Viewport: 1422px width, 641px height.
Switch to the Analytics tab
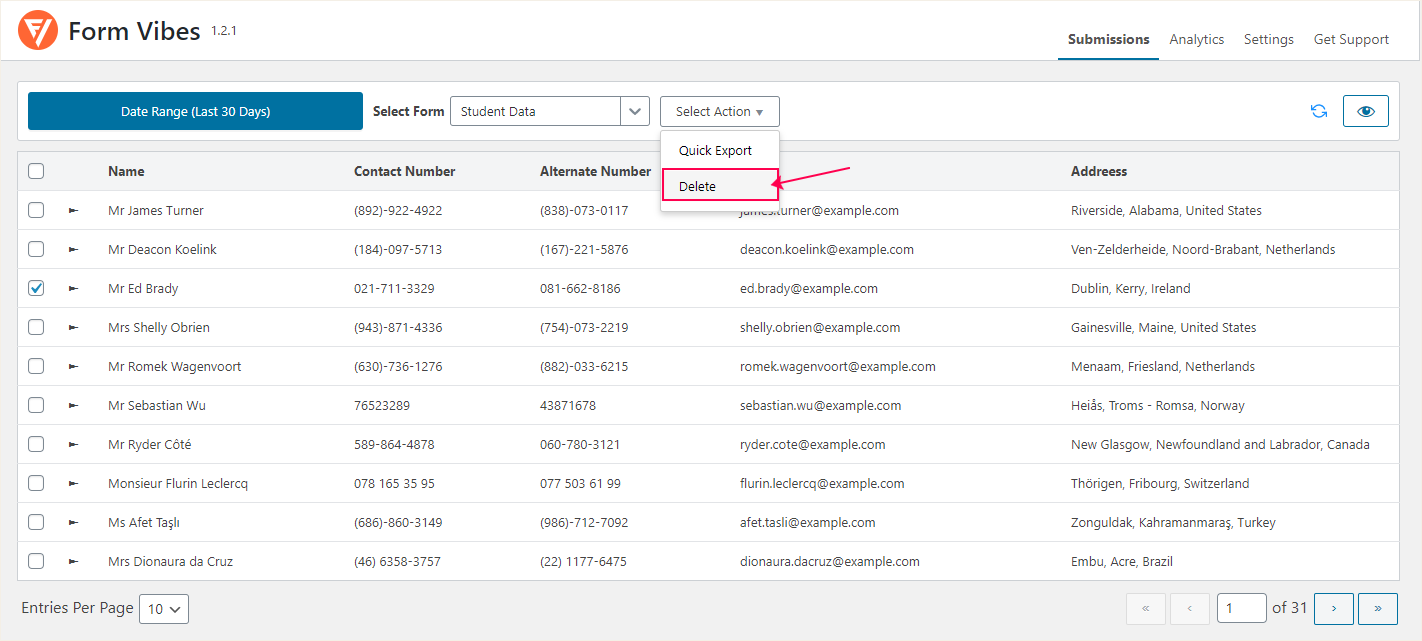coord(1196,39)
